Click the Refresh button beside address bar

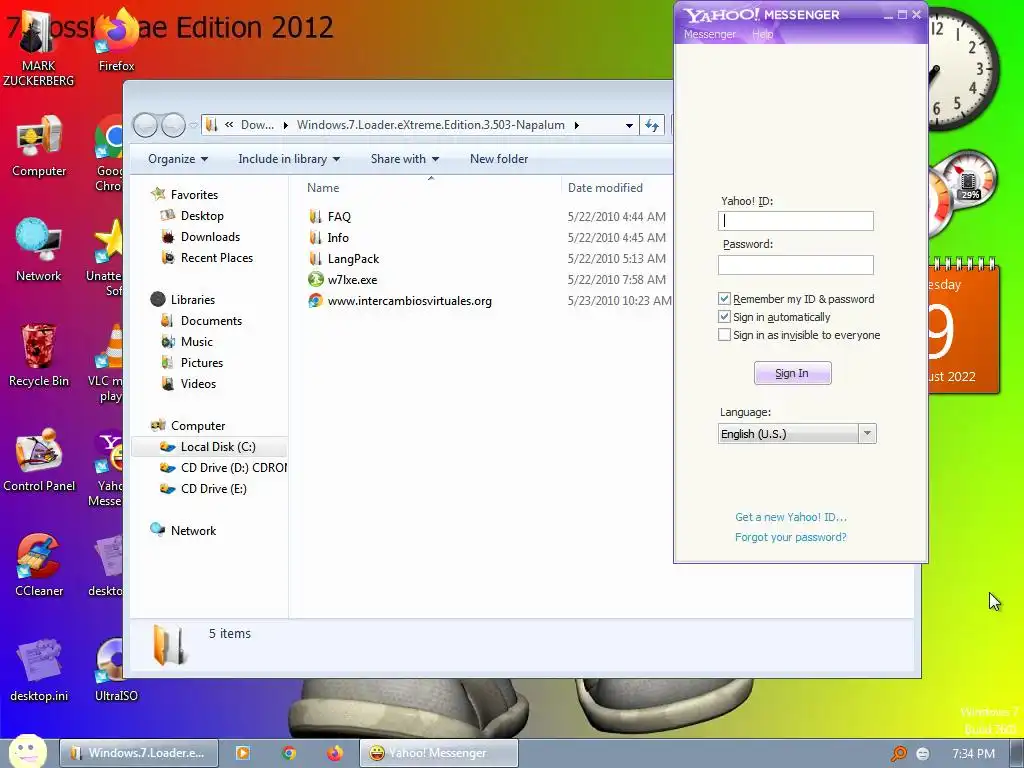[652, 125]
